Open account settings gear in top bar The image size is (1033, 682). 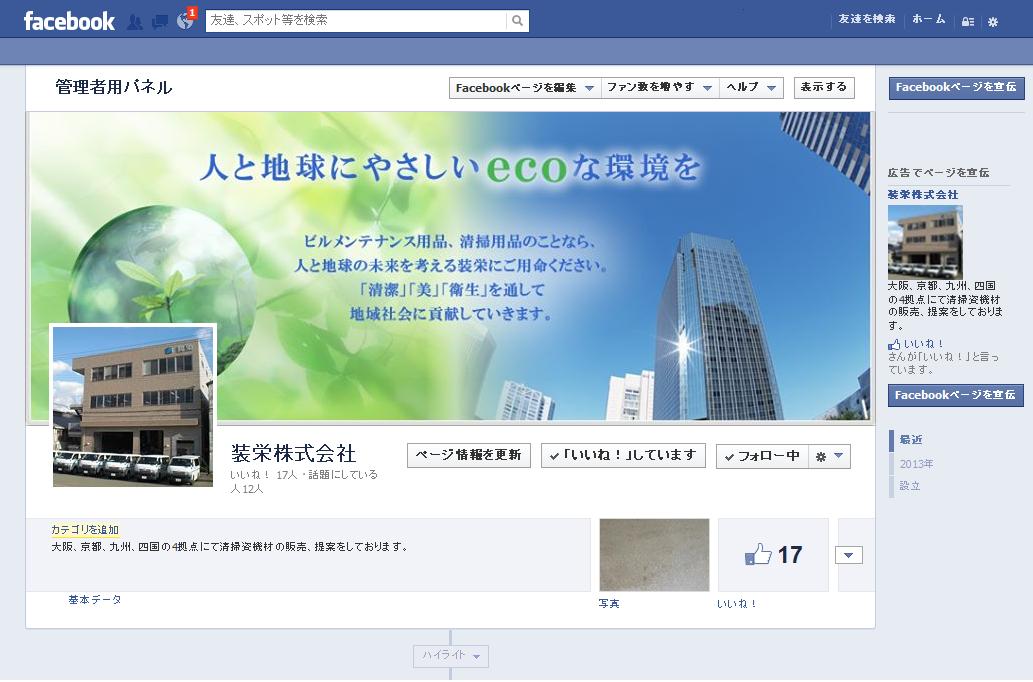coord(993,22)
